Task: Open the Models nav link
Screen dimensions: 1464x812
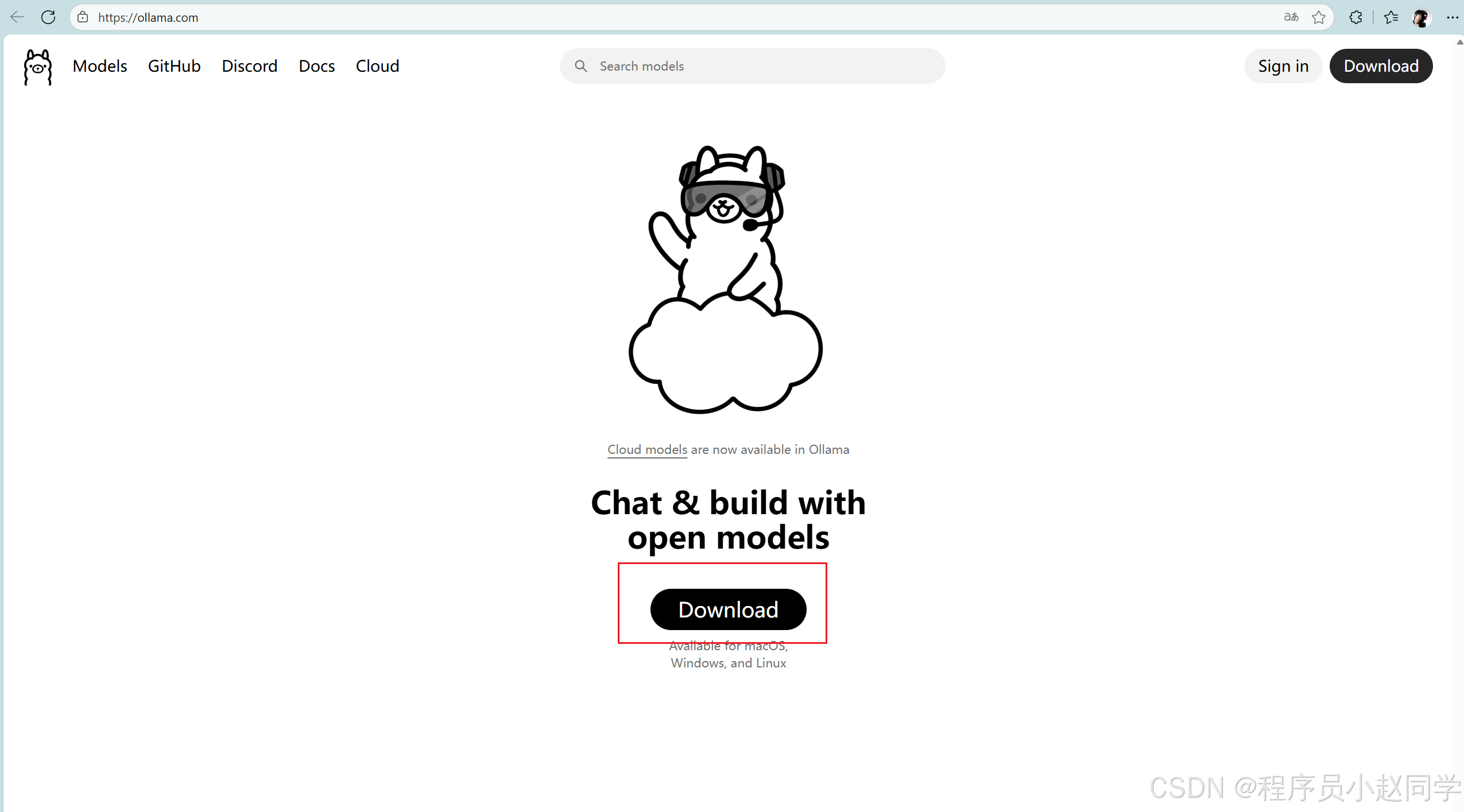Action: click(x=100, y=66)
